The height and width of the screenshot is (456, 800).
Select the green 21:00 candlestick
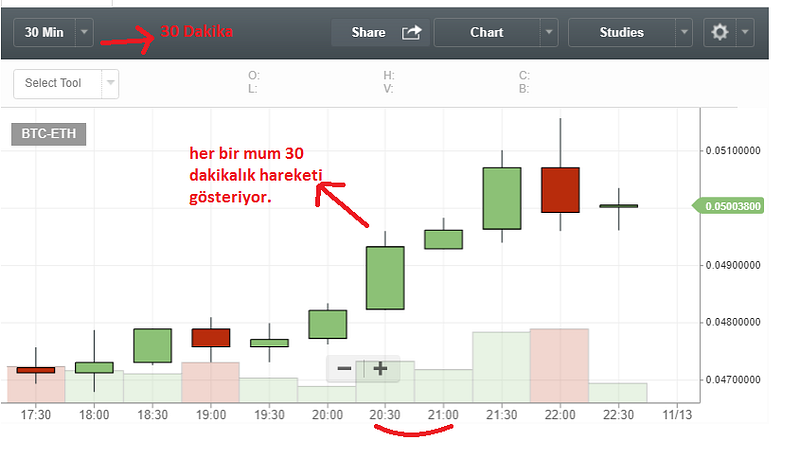tap(443, 239)
